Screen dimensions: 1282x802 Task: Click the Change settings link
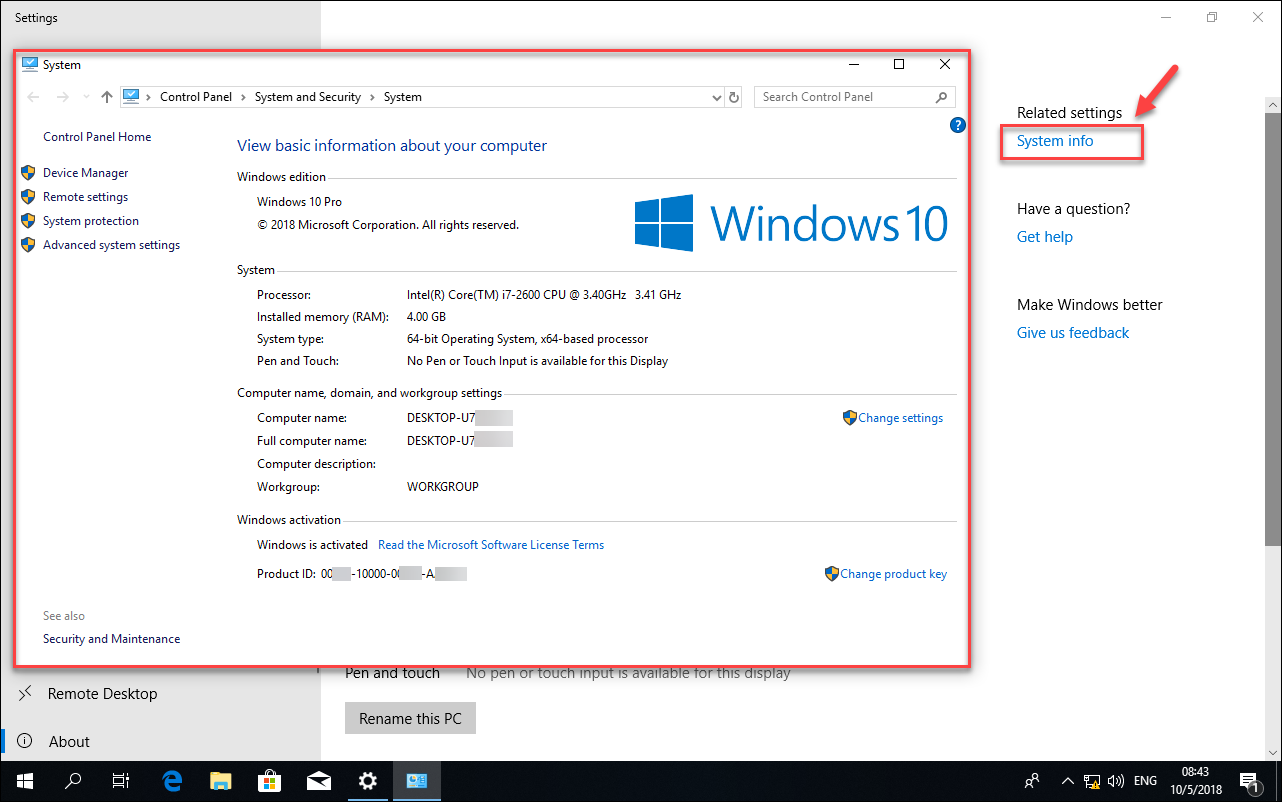pyautogui.click(x=900, y=418)
